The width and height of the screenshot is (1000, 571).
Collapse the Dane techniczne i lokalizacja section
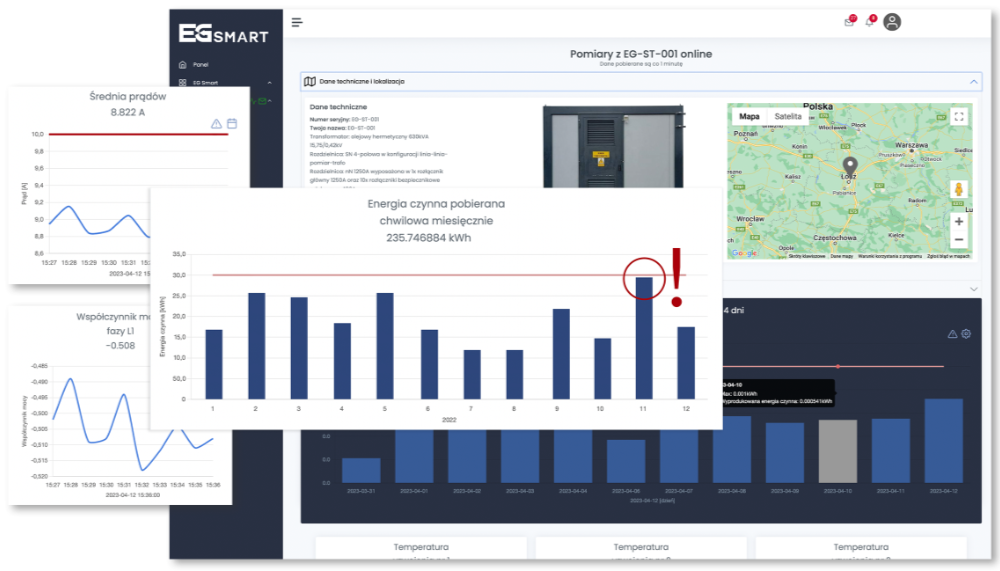pos(974,81)
